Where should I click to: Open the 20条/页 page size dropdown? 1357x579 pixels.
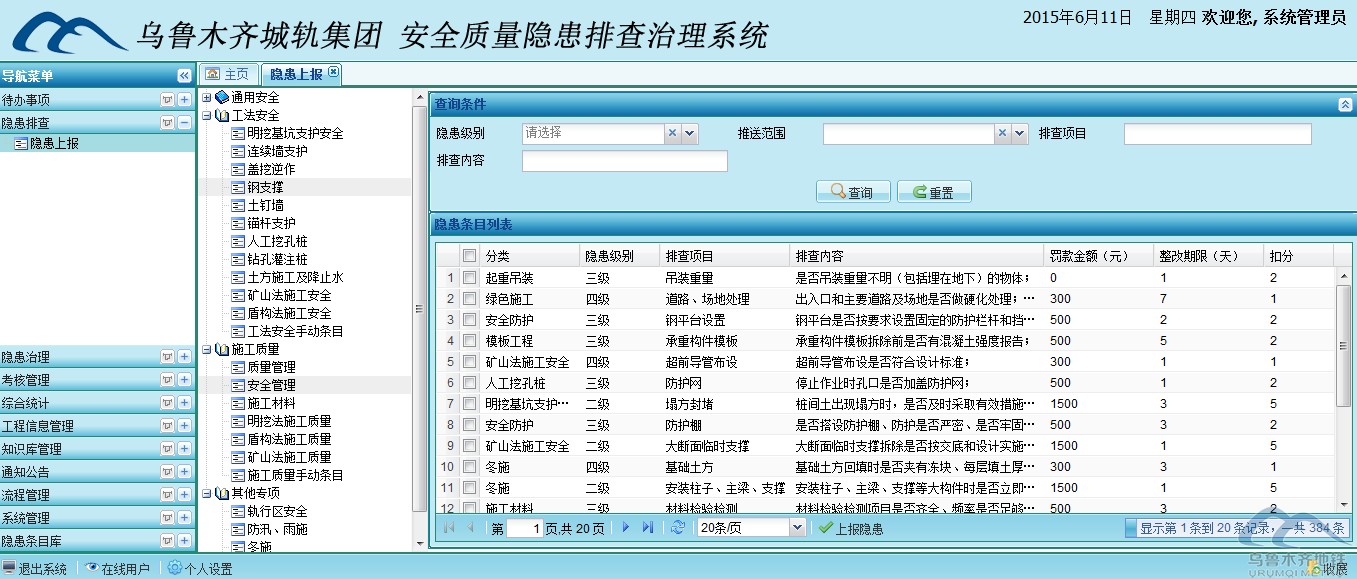click(x=797, y=528)
